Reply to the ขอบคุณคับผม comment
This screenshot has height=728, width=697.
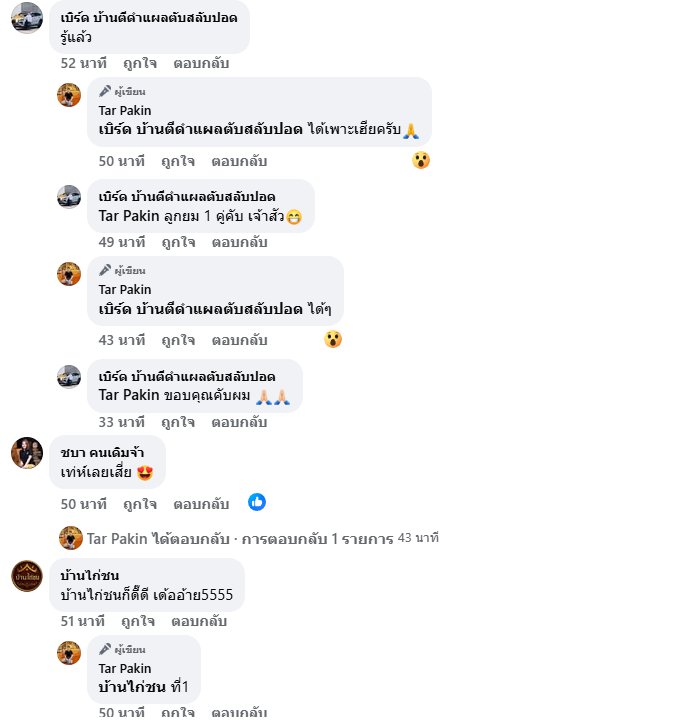pyautogui.click(x=239, y=422)
